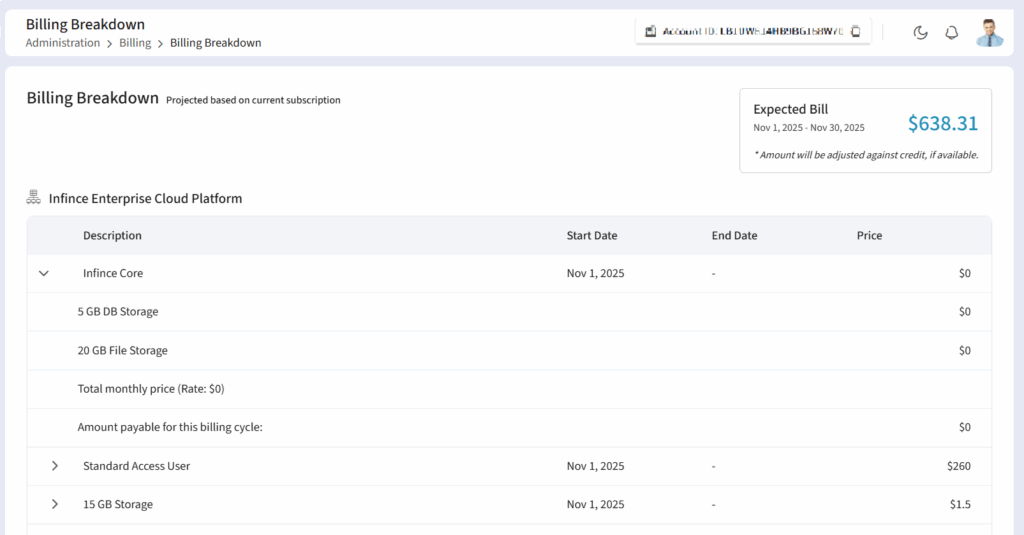Click the Start Date column header
The height and width of the screenshot is (535, 1024).
click(x=592, y=236)
